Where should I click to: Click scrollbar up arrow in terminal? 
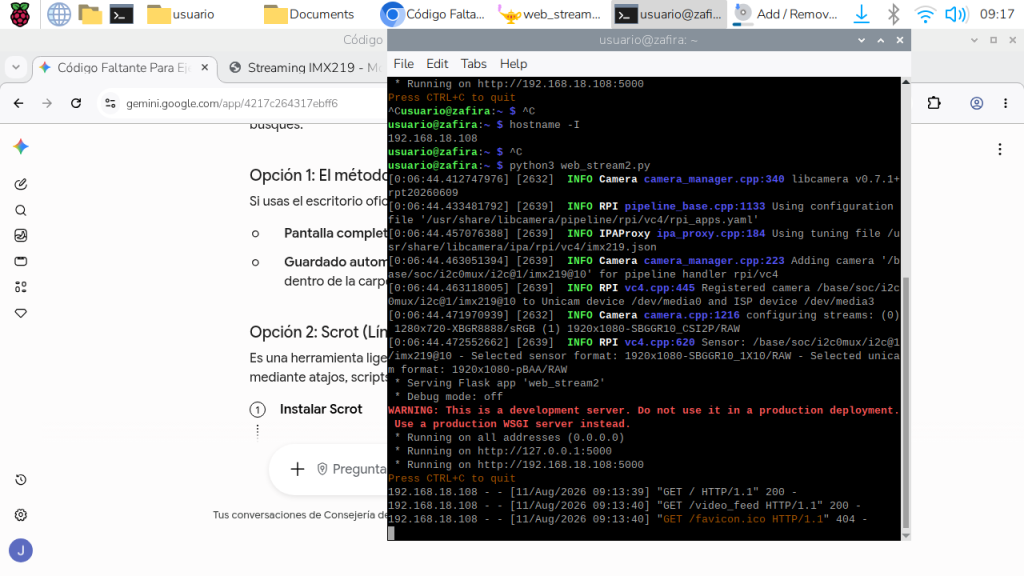[x=905, y=82]
